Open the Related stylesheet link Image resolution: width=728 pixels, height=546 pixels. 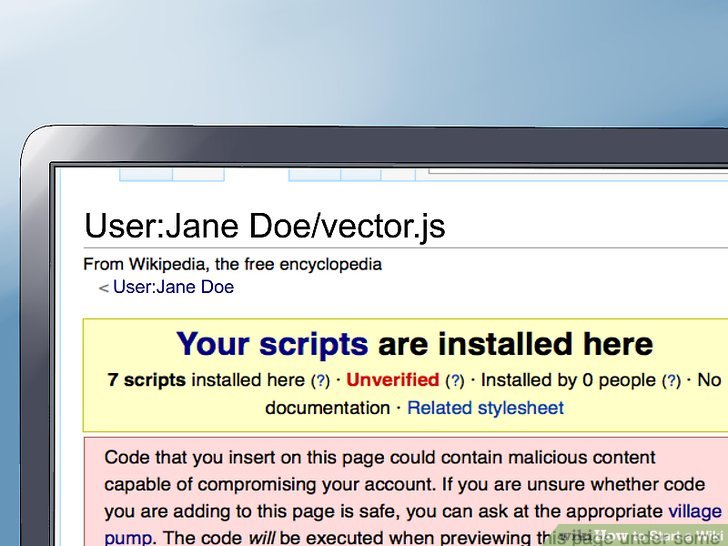(x=485, y=408)
